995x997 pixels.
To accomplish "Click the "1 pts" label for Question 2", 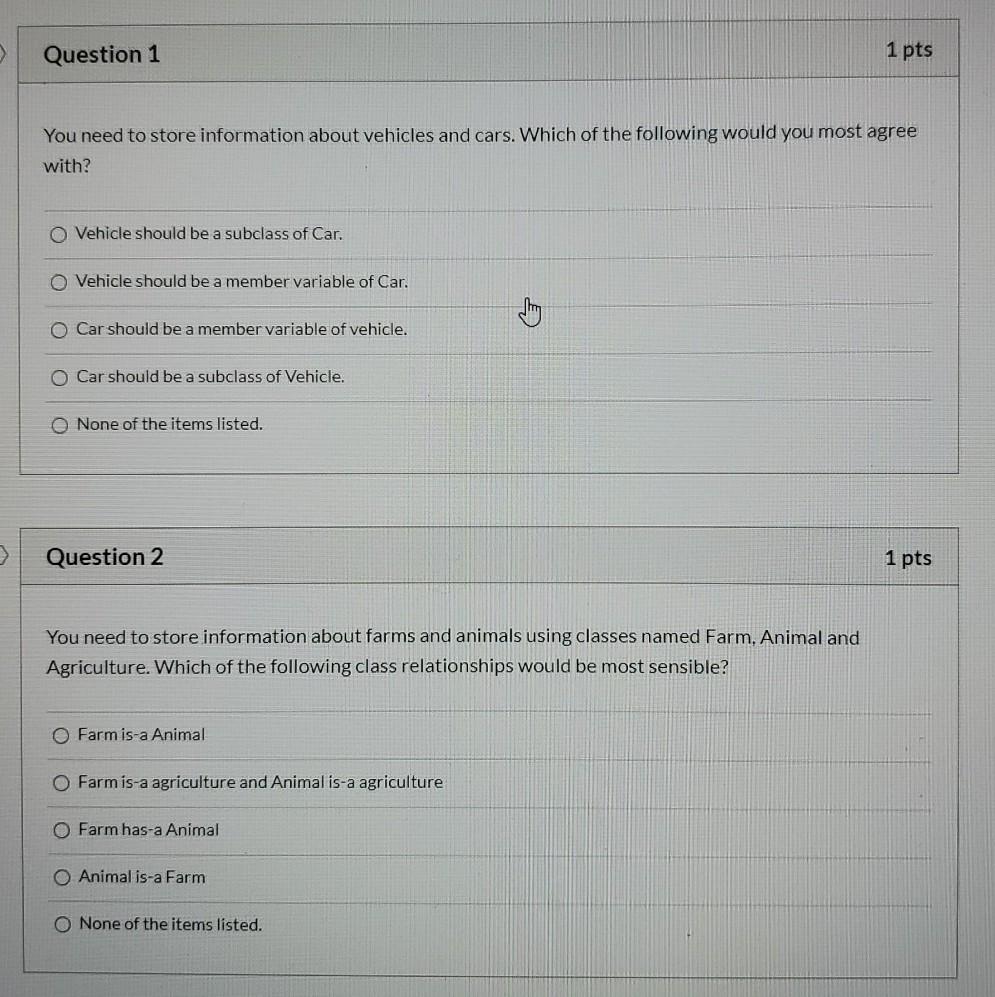I will coord(908,558).
